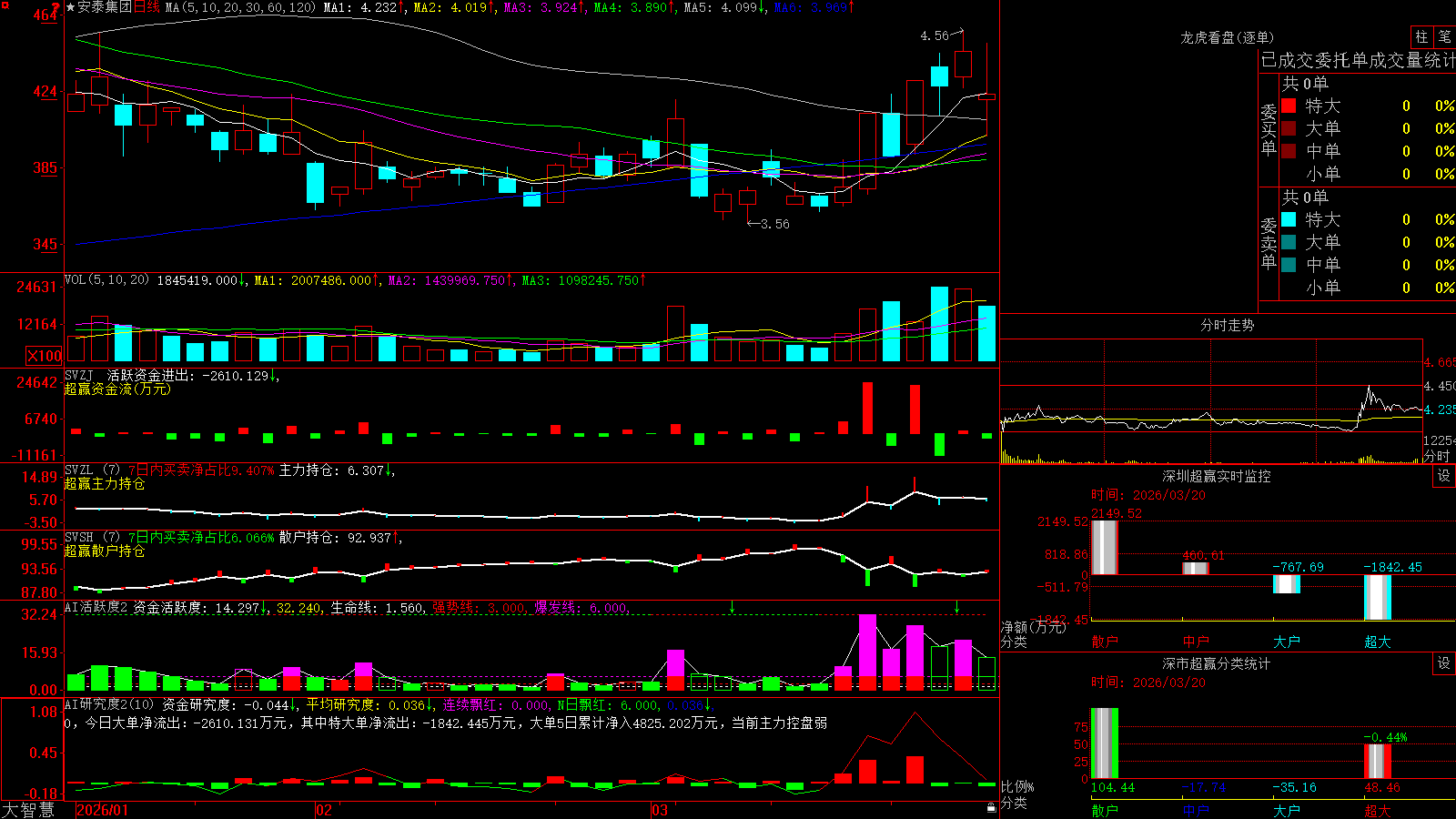The height and width of the screenshot is (819, 1456).
Task: Click the teal 大单 sell-order swatch
Action: coord(1289,242)
